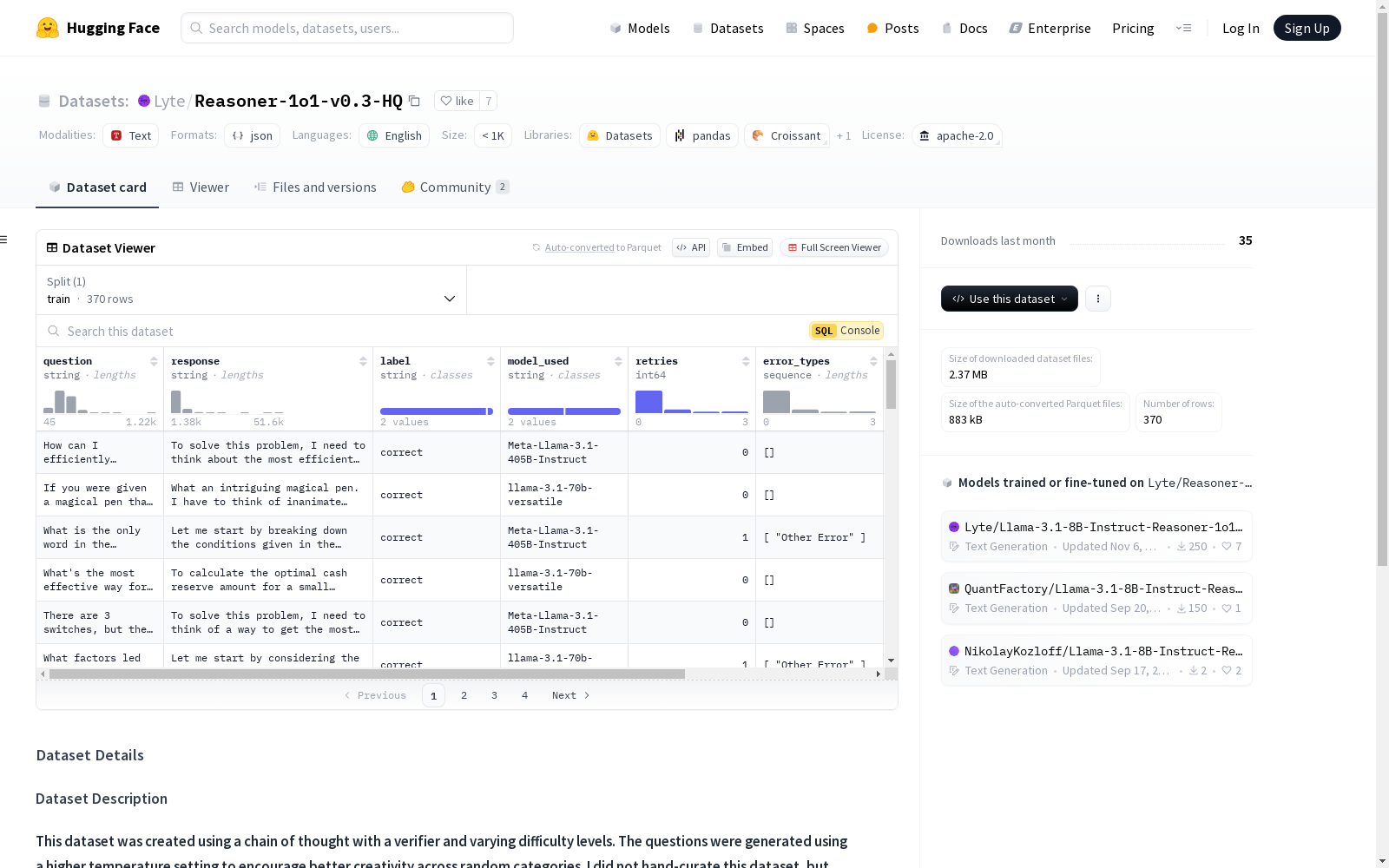Open the left sidebar table-of-contents icon

[4, 240]
